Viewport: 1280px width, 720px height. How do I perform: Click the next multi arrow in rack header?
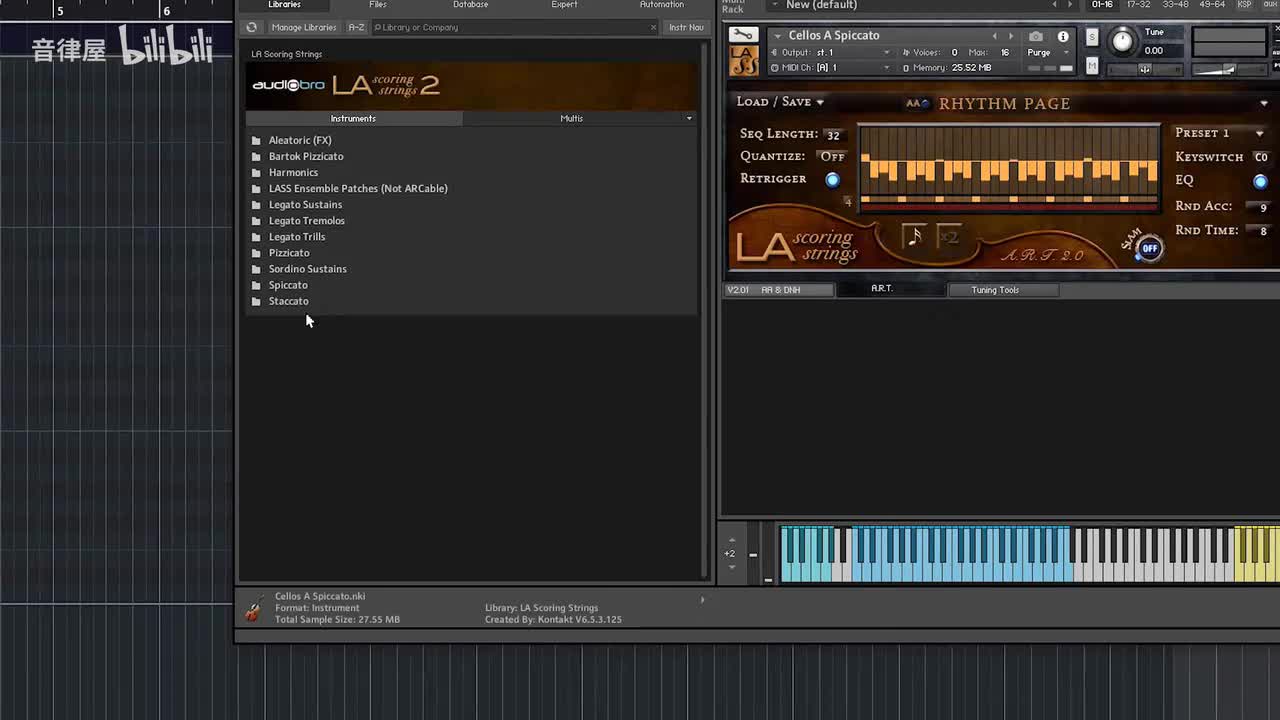point(1070,5)
